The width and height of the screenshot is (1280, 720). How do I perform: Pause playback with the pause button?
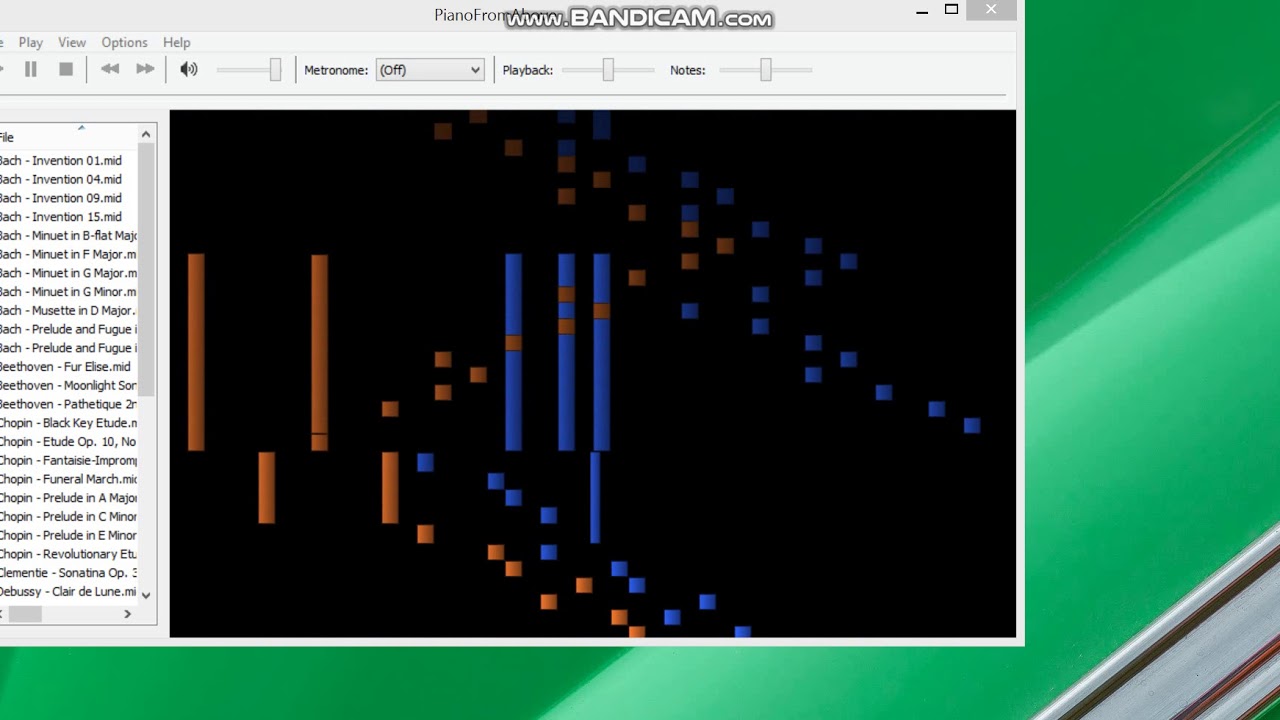(x=31, y=69)
